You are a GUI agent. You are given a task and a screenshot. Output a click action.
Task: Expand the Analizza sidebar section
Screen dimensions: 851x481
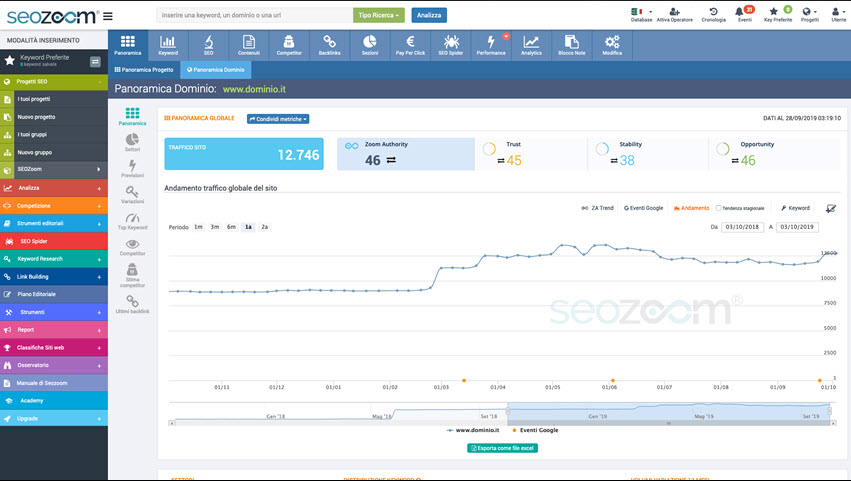pyautogui.click(x=54, y=188)
